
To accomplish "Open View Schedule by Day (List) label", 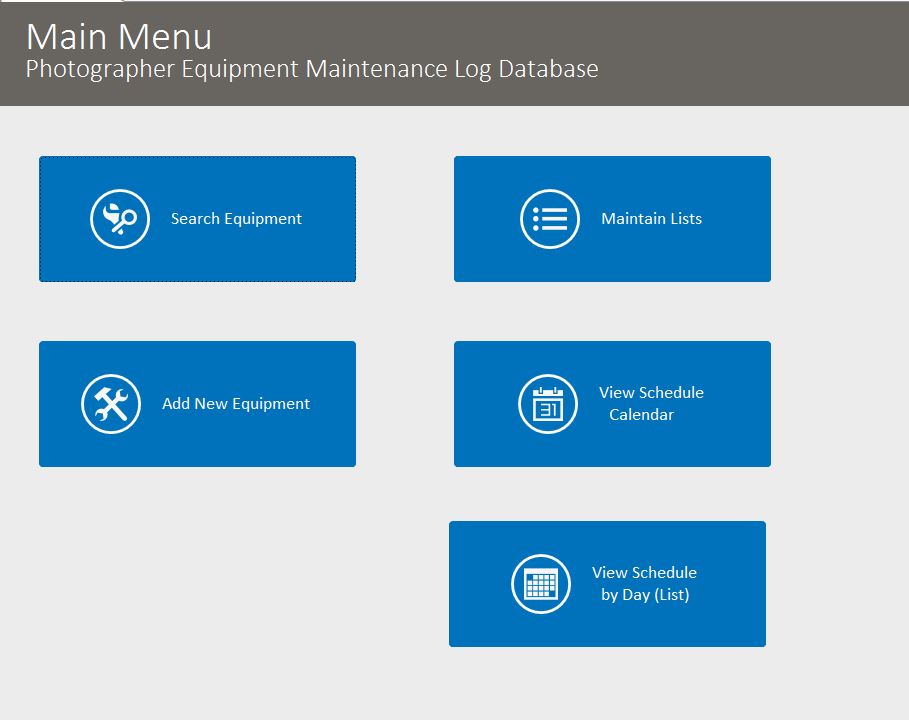I will pyautogui.click(x=645, y=584).
